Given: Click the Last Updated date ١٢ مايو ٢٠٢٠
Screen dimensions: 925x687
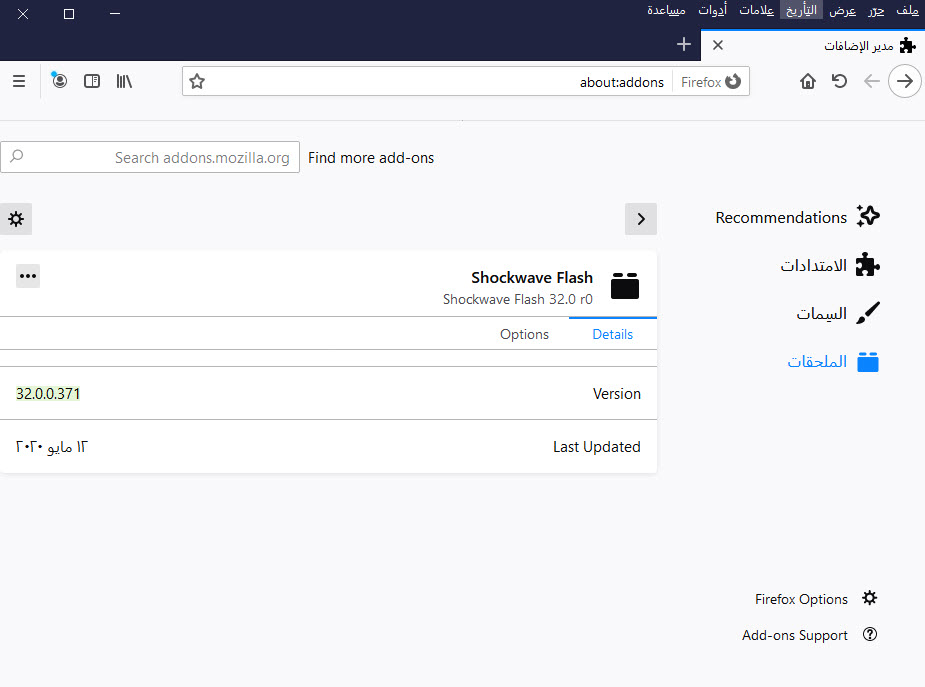Looking at the screenshot, I should click(x=51, y=447).
